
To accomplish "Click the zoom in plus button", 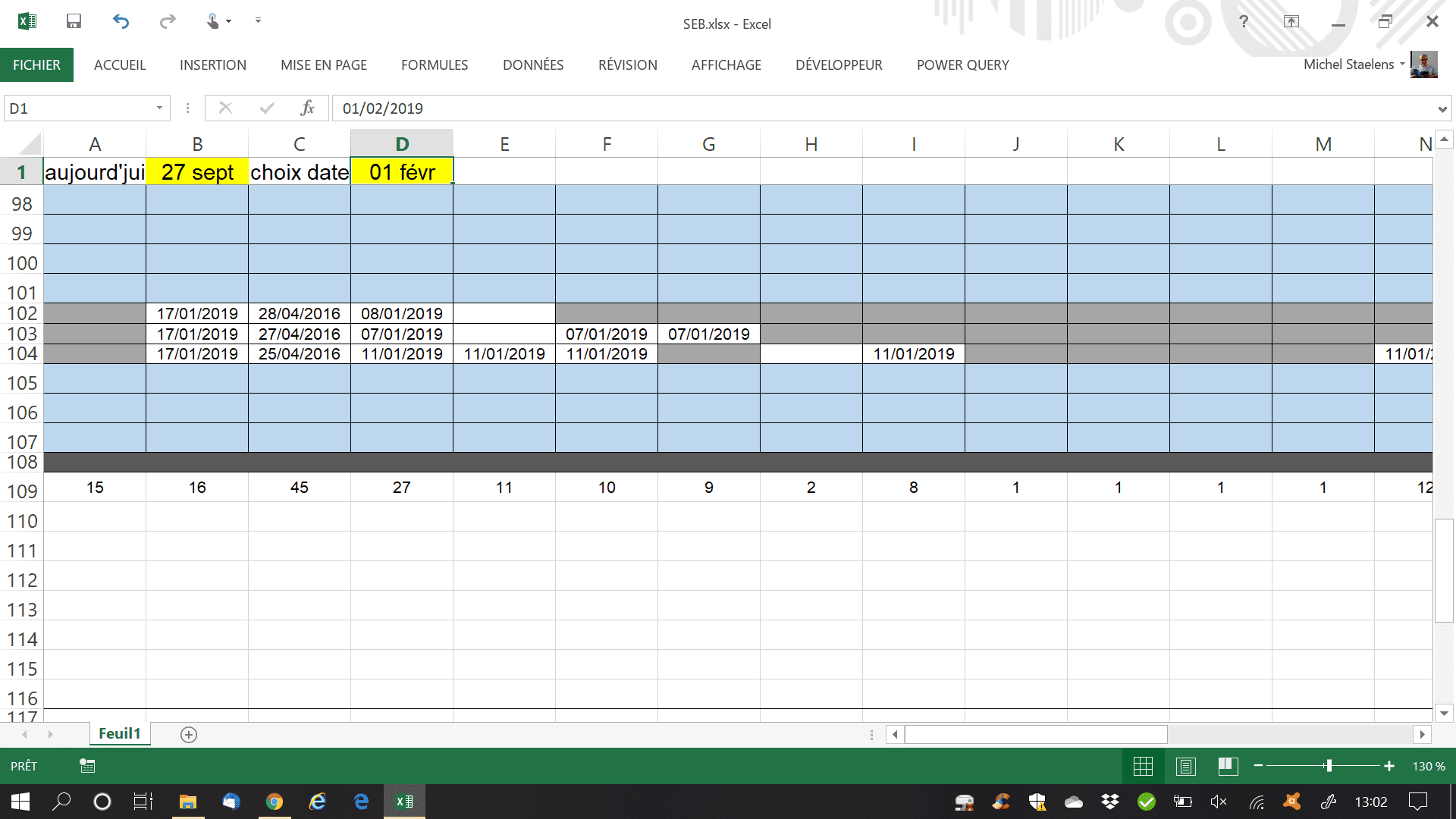I will pos(1389,766).
